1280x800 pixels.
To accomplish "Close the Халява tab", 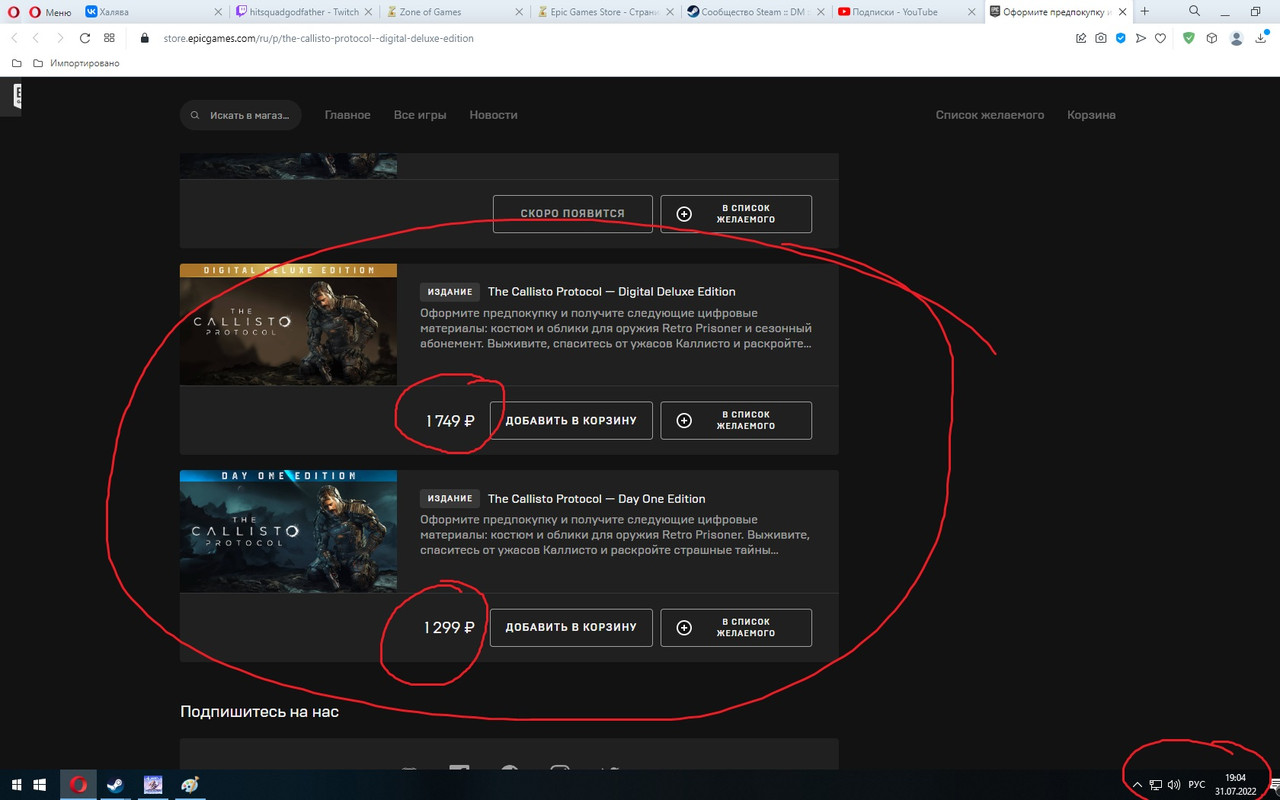I will [x=219, y=12].
